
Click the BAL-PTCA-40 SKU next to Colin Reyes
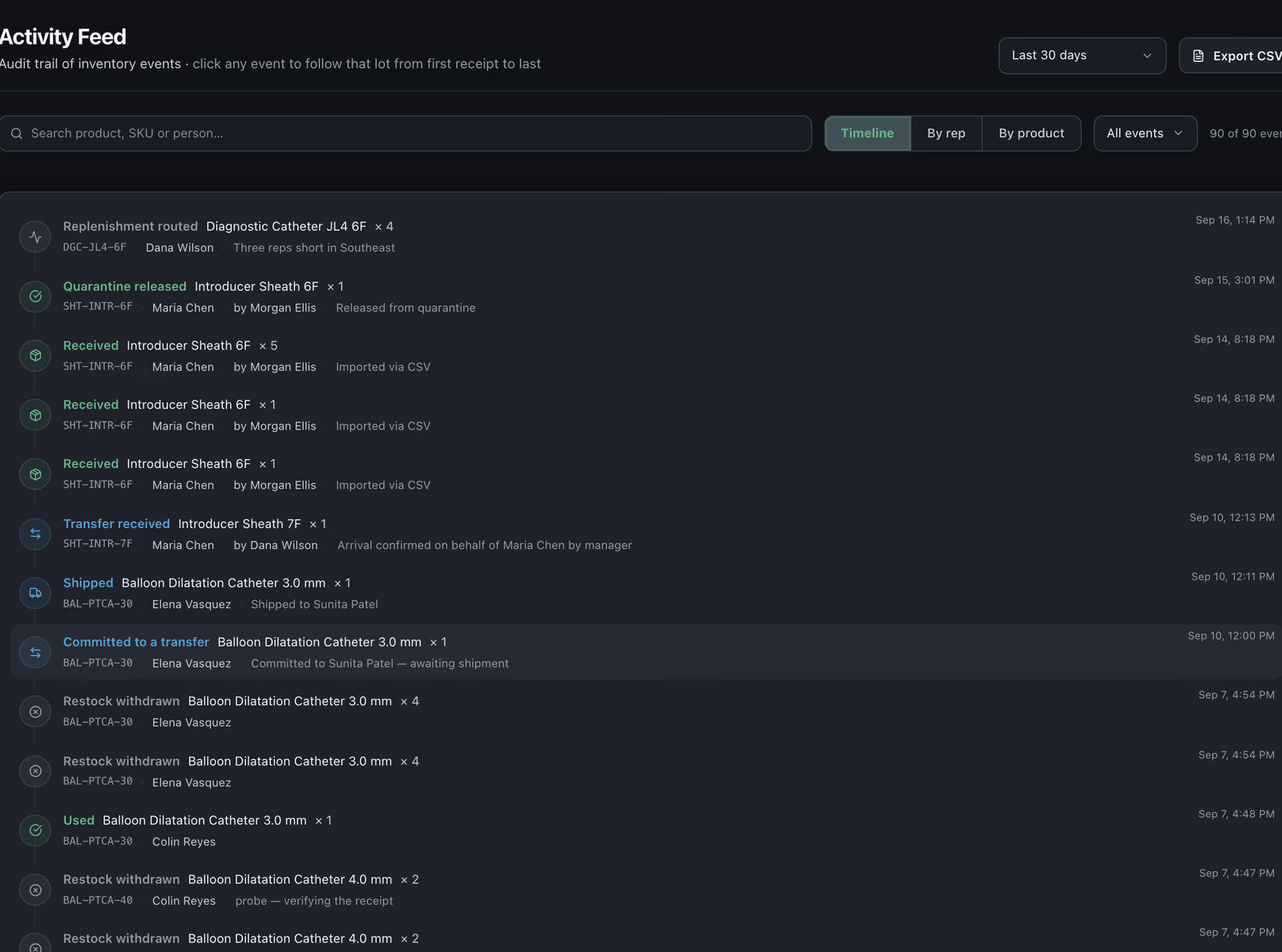[98, 901]
